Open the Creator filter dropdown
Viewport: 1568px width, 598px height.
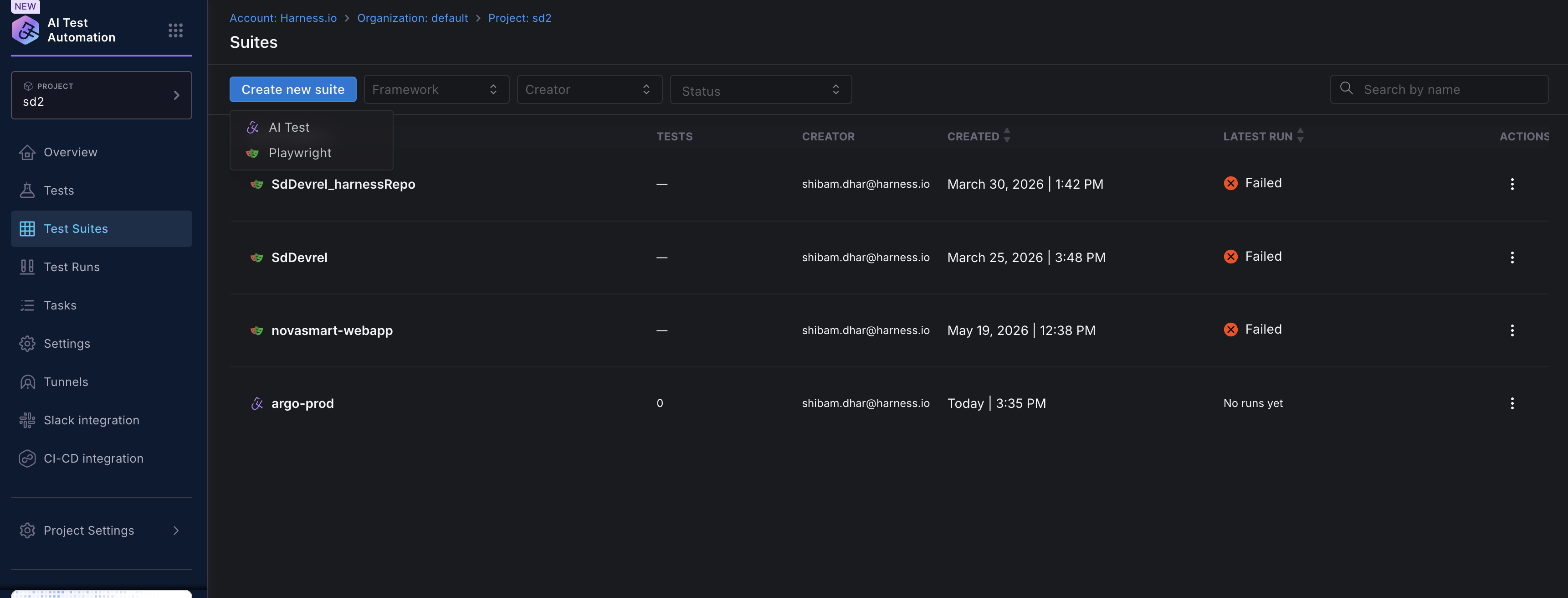pyautogui.click(x=589, y=89)
